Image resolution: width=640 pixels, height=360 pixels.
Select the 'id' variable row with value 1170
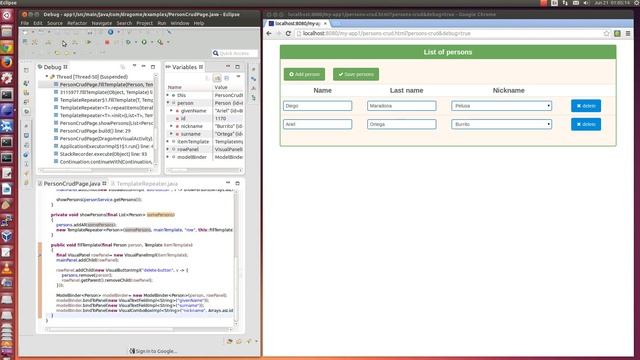204,118
